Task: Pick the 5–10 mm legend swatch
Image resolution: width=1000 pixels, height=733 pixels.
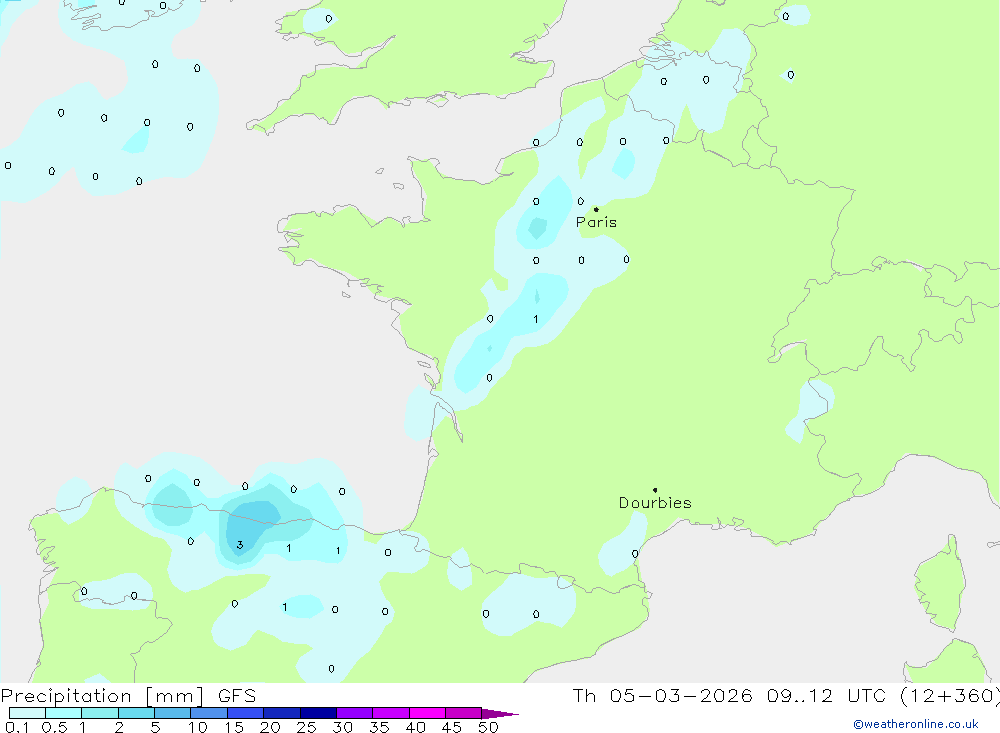Action: (x=173, y=713)
